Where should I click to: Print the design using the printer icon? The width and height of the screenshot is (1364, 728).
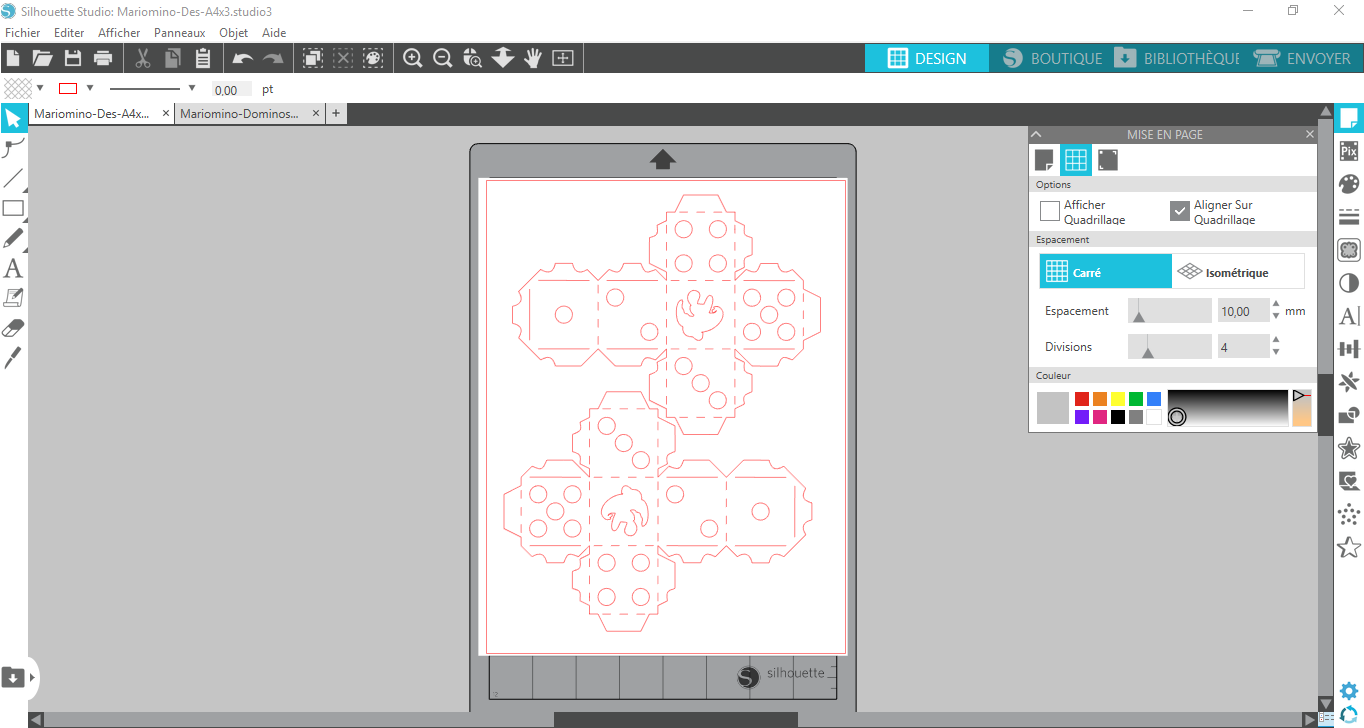(103, 58)
